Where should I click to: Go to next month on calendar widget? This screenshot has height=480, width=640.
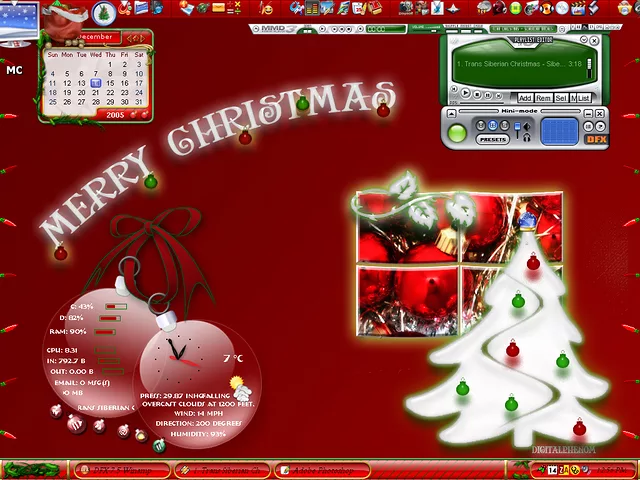pos(144,38)
